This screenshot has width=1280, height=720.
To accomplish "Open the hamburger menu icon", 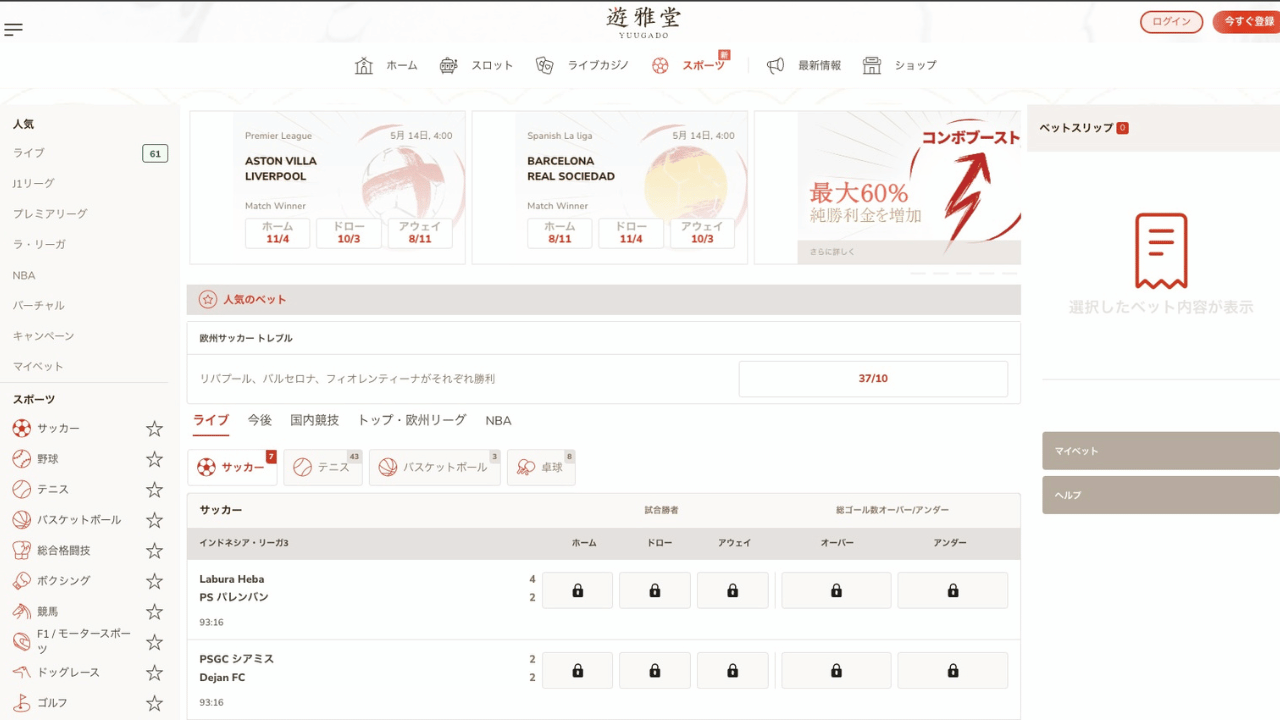I will click(x=13, y=29).
